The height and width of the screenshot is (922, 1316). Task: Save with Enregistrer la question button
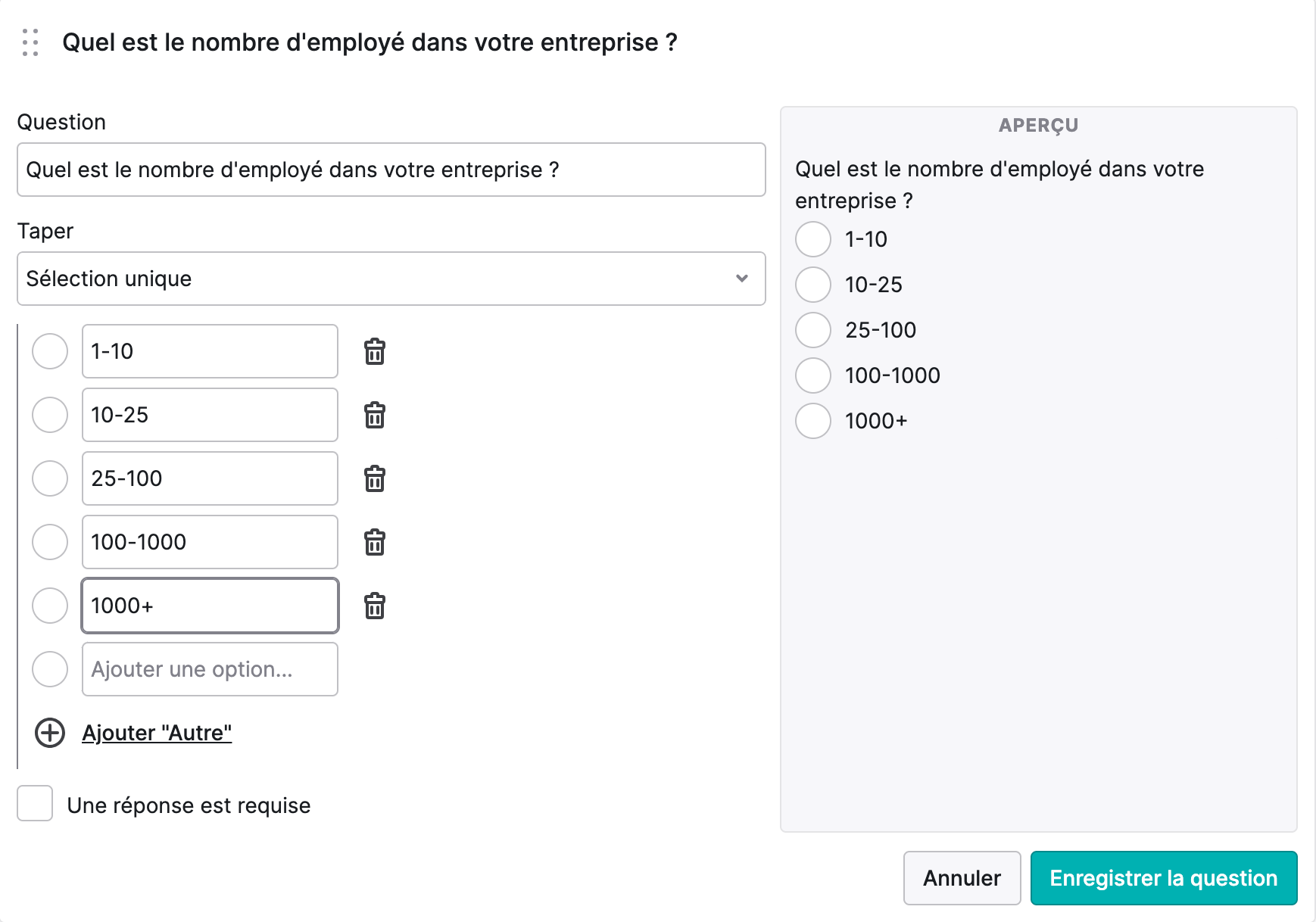click(x=1164, y=878)
